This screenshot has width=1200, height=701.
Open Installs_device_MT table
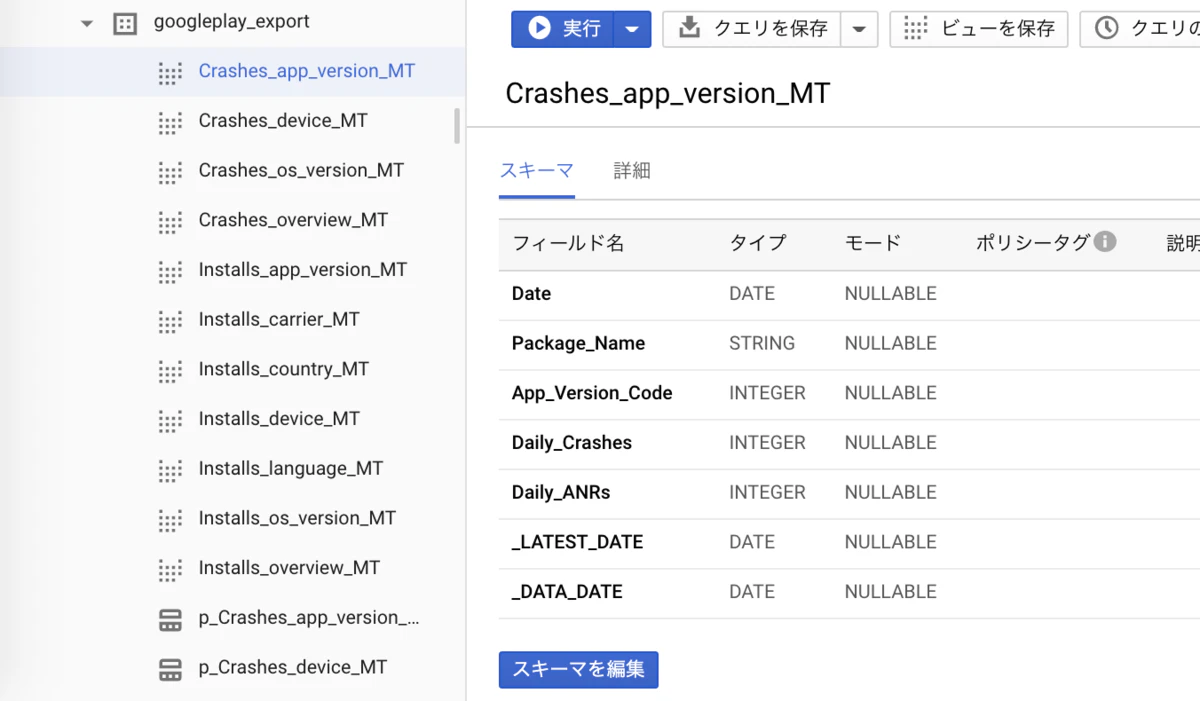(279, 418)
